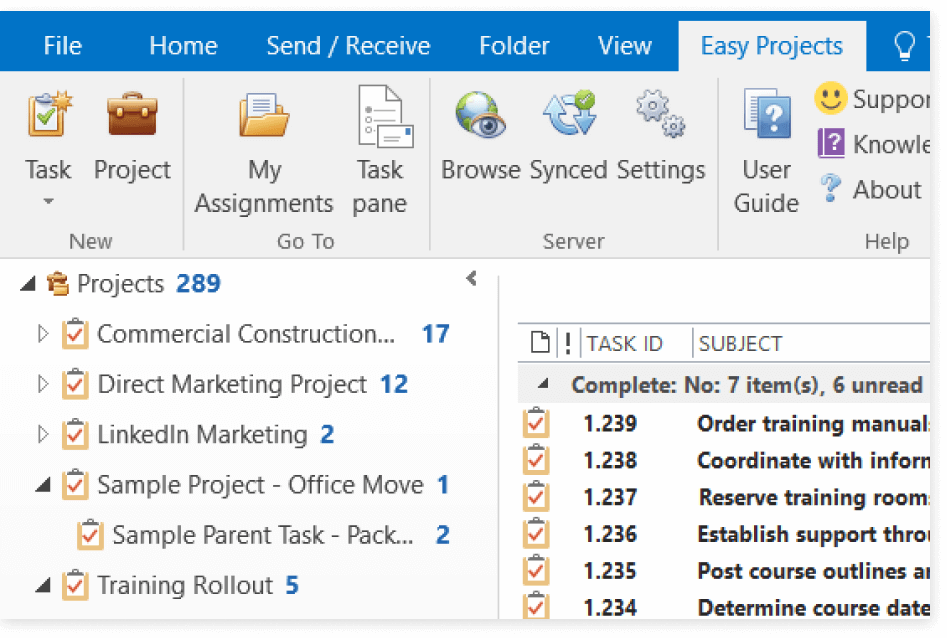Collapse the Training Rollout node
The width and height of the screenshot is (947, 638).
43,585
